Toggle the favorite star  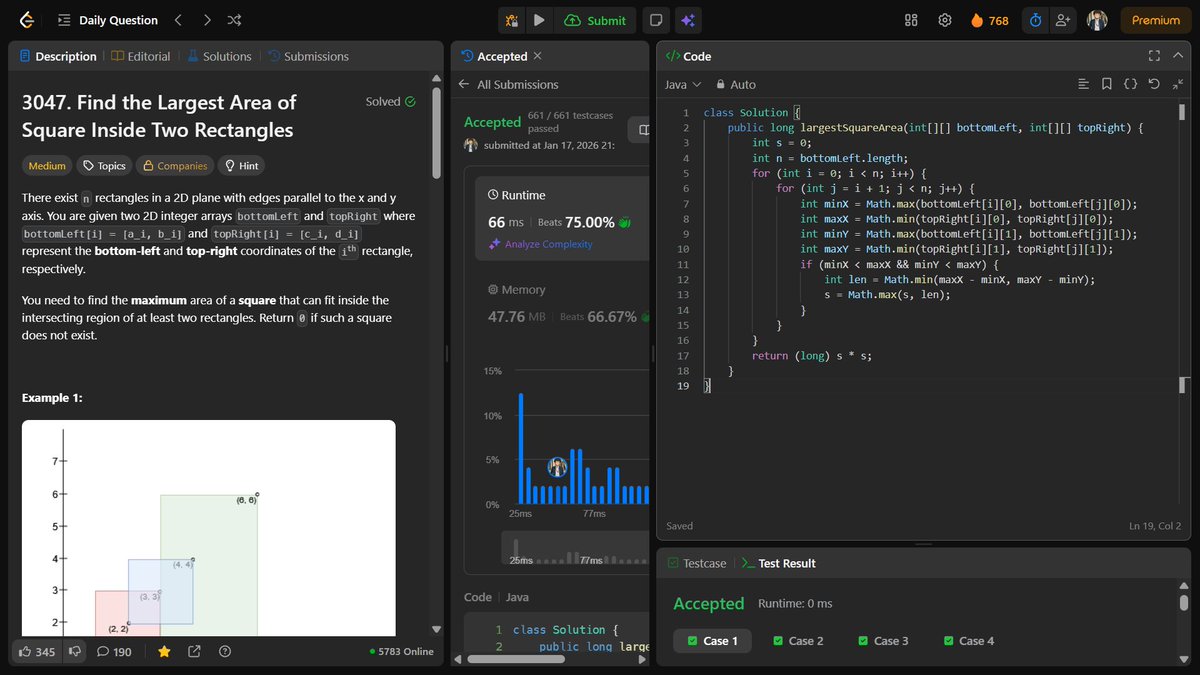(164, 651)
